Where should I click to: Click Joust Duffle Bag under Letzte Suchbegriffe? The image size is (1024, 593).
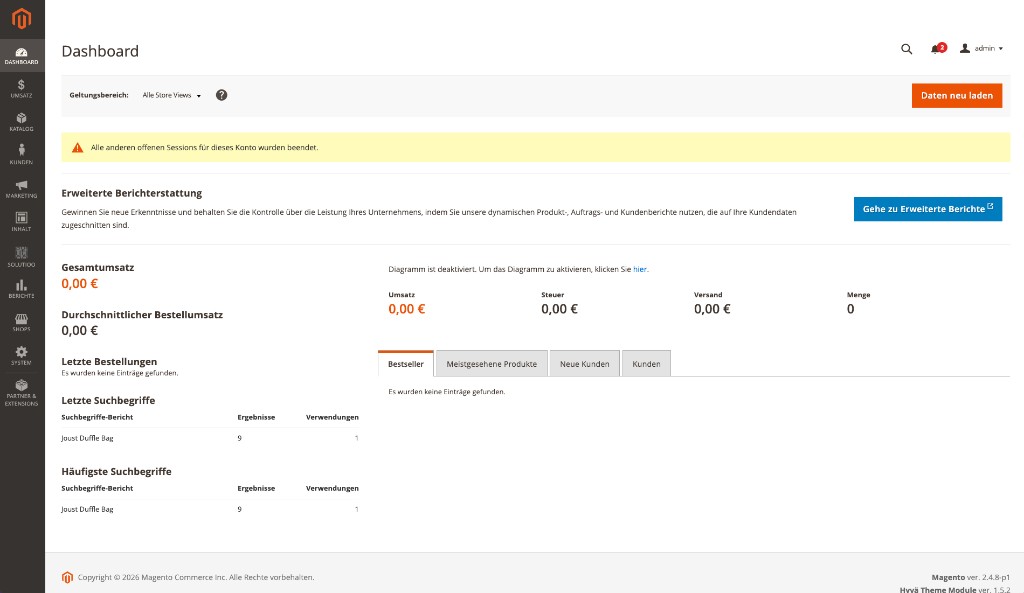pos(88,438)
